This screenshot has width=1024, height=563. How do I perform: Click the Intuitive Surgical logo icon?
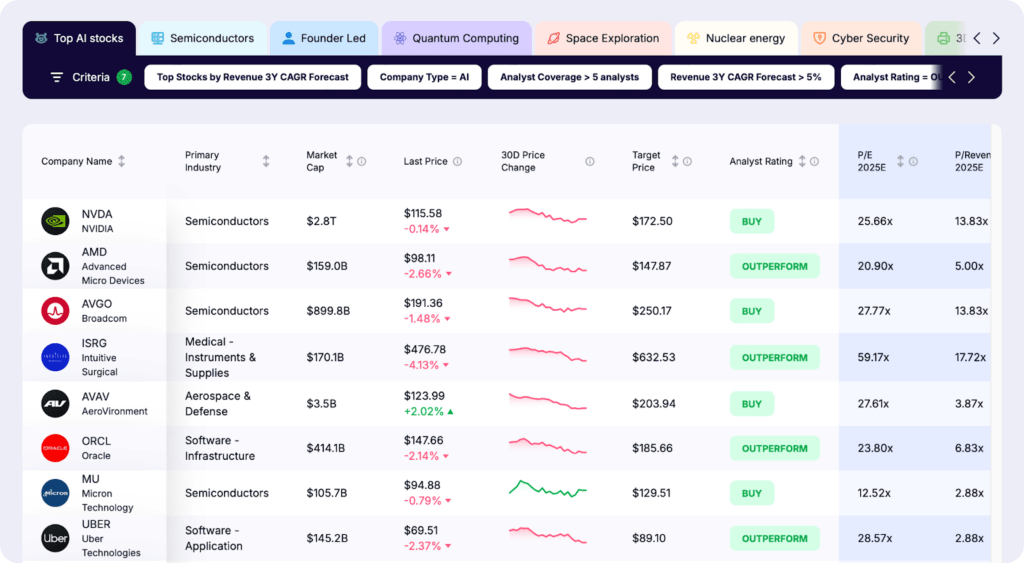pyautogui.click(x=55, y=357)
